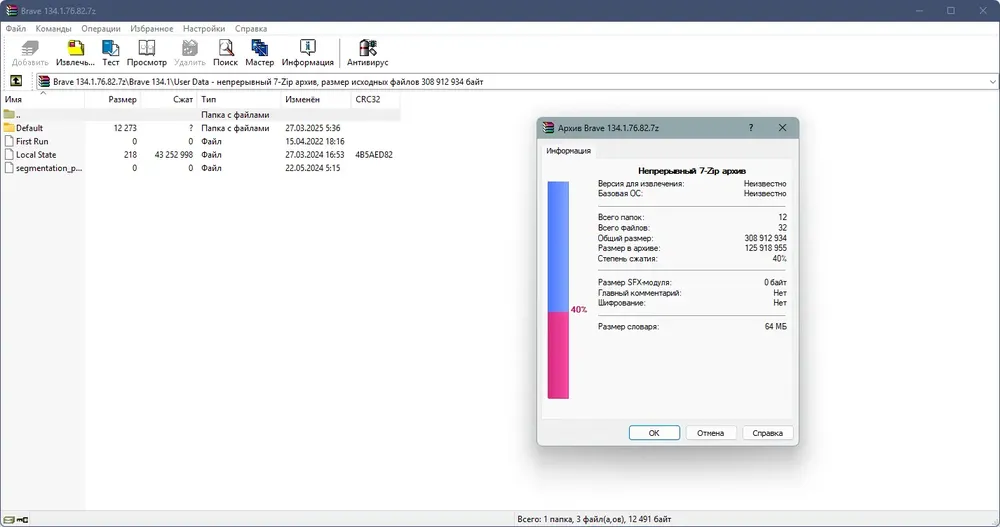The width and height of the screenshot is (1000, 527).
Task: Click the Справка button in dialog
Action: (767, 433)
